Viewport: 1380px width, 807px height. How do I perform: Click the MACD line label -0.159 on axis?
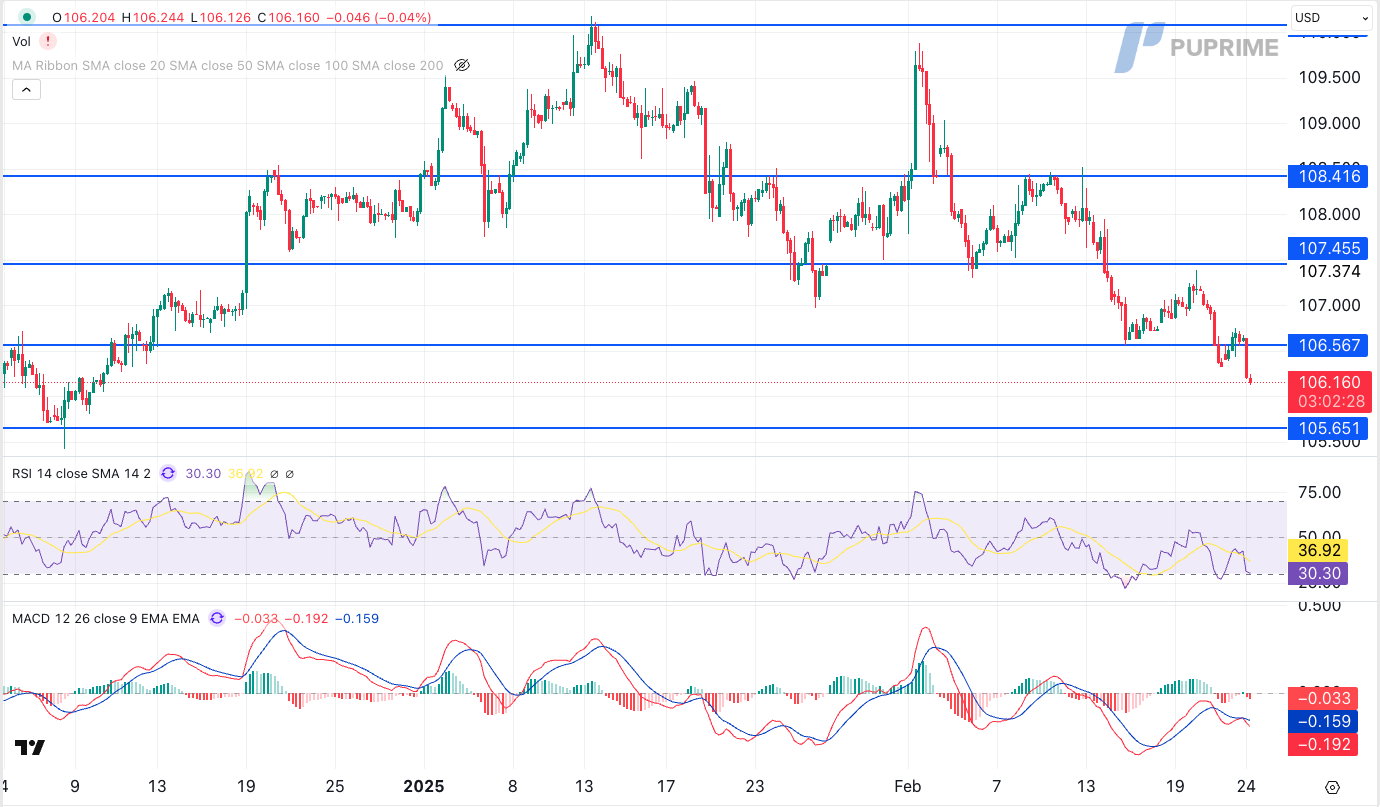point(1323,721)
